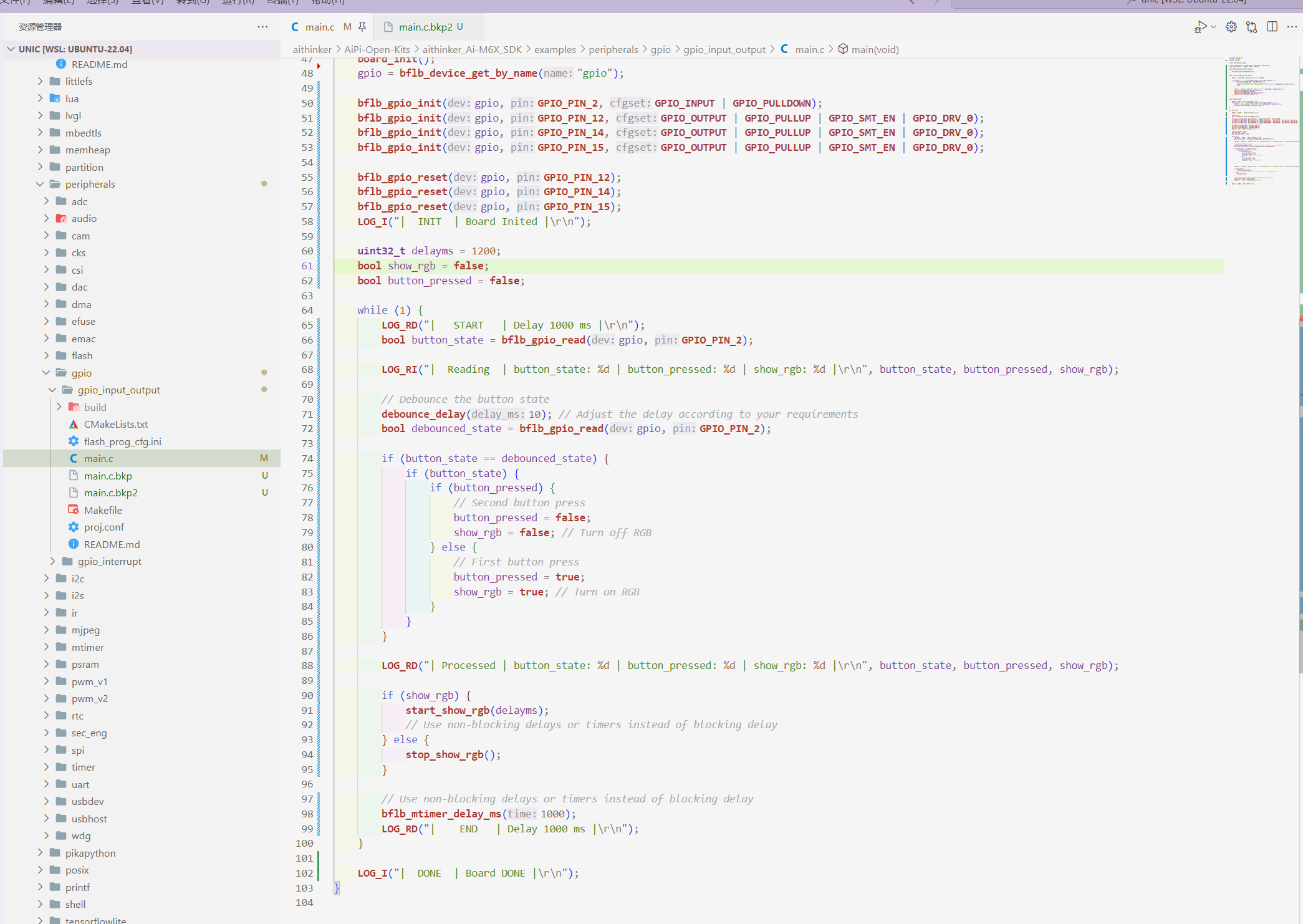1303x924 pixels.
Task: Select aithinker in the breadcrumb
Action: coord(312,49)
